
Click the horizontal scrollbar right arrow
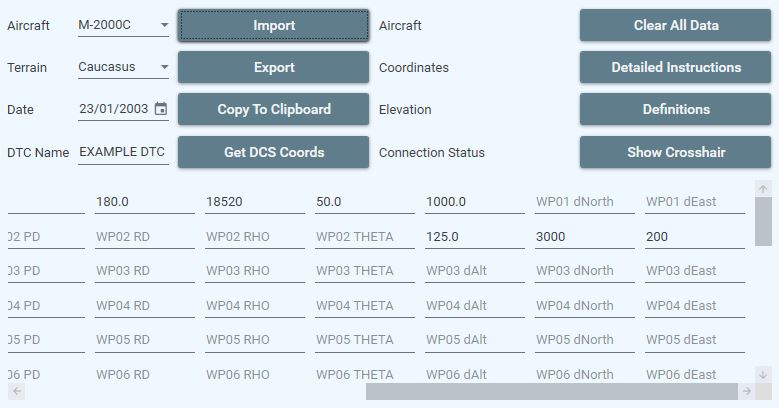[x=746, y=391]
